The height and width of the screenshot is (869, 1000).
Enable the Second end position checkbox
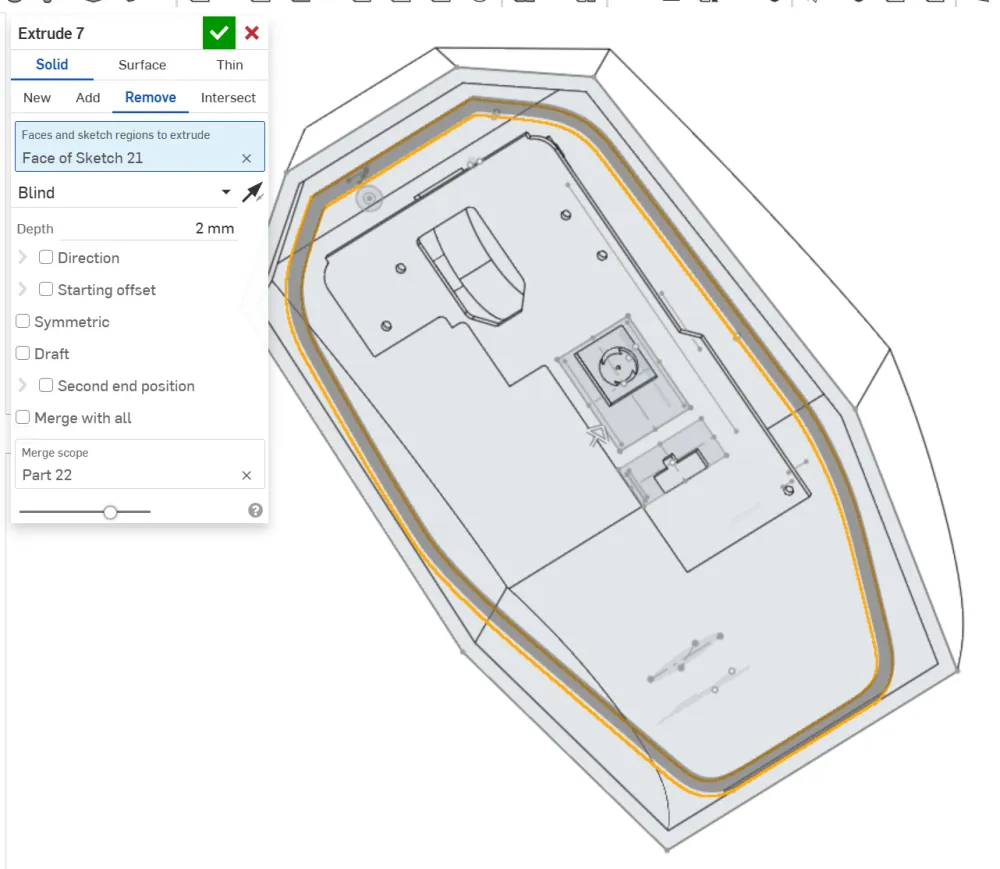[x=46, y=386]
